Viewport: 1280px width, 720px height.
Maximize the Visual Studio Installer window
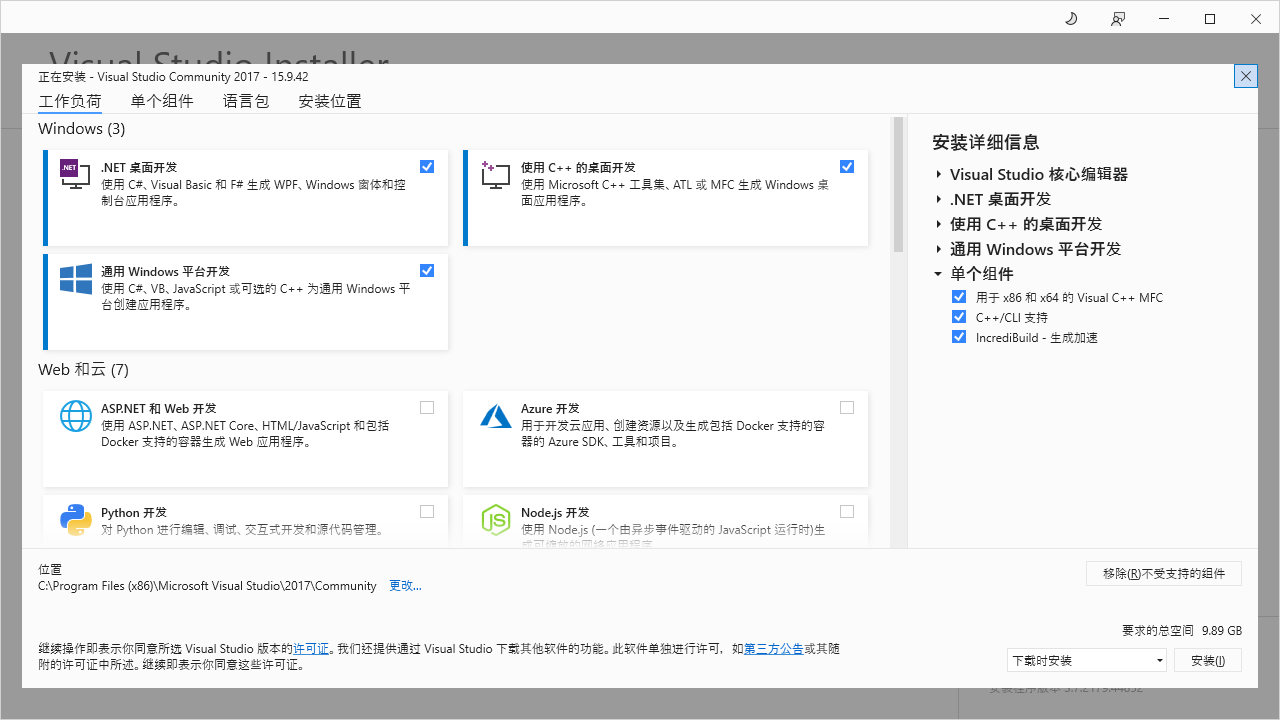point(1210,19)
